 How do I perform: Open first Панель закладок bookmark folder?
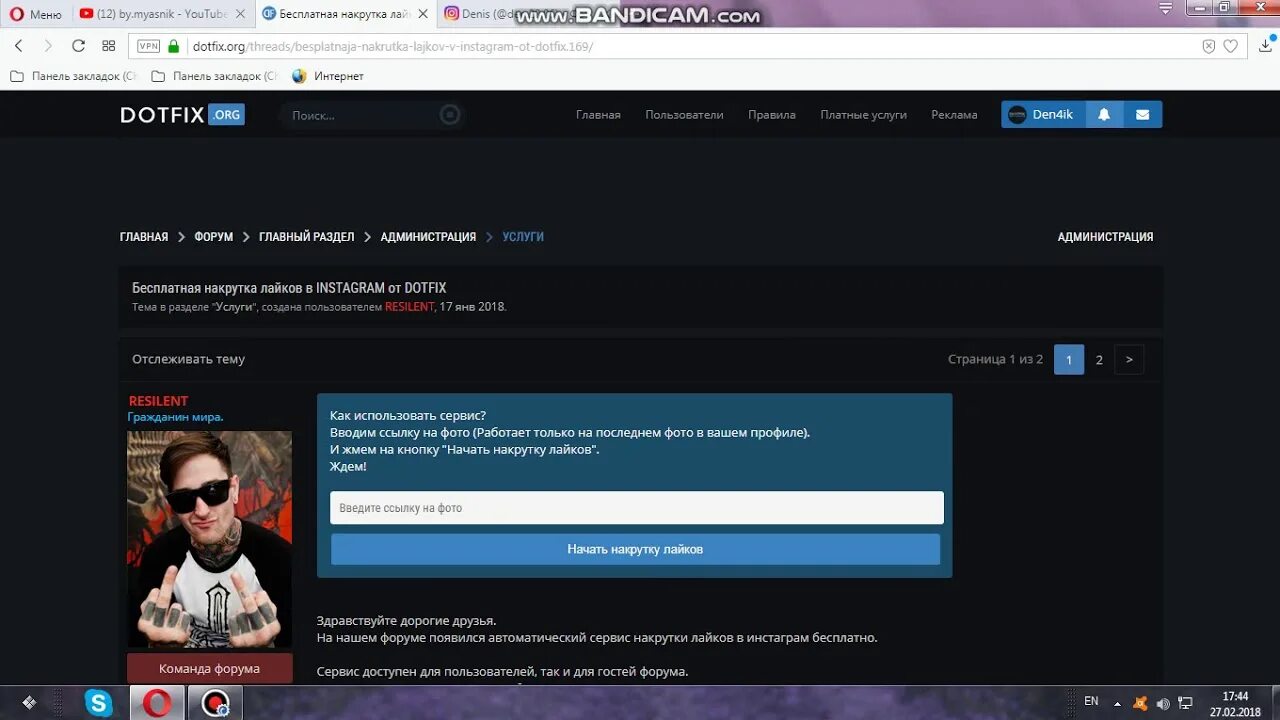click(72, 76)
